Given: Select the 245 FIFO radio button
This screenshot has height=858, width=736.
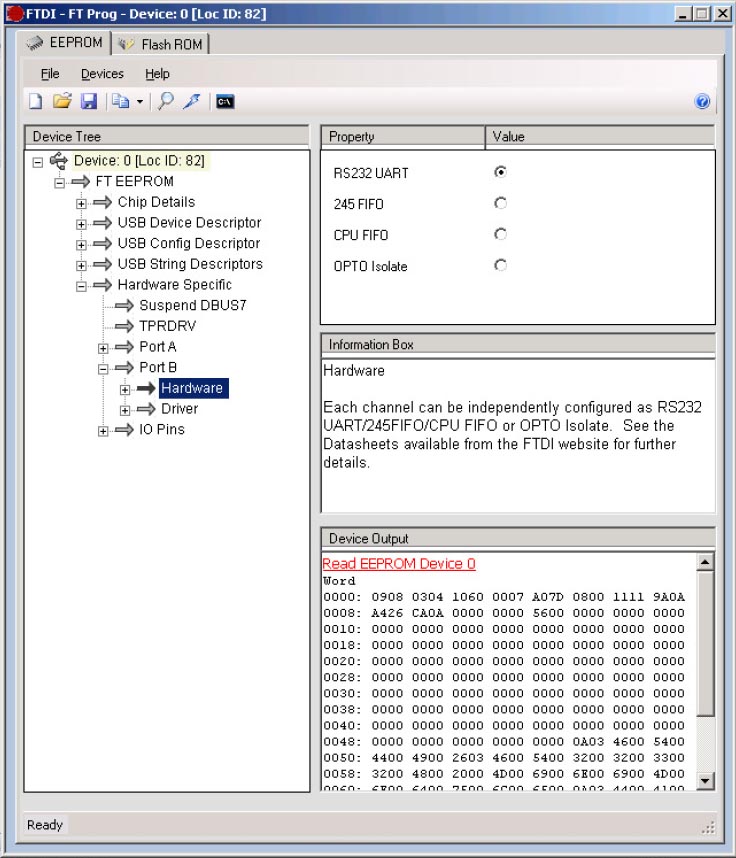Looking at the screenshot, I should click(x=500, y=203).
